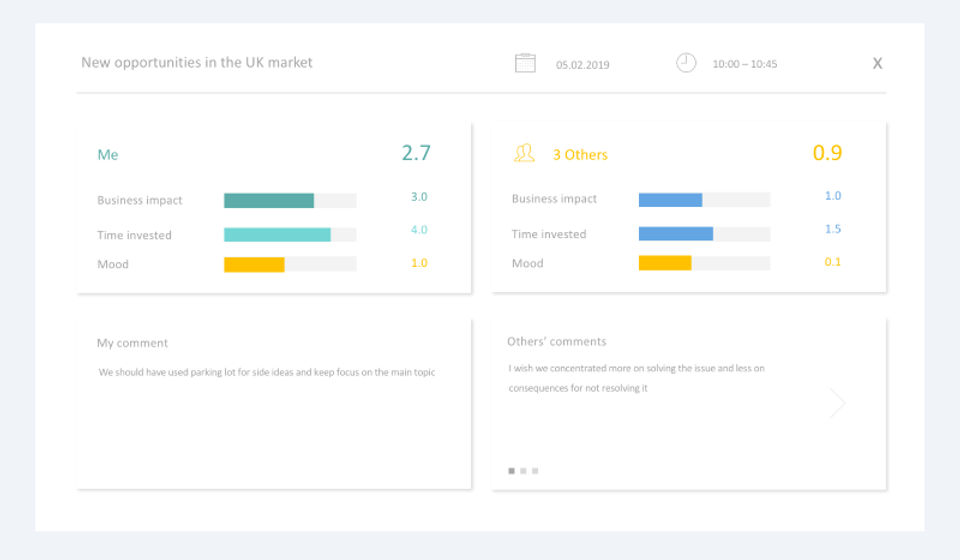Click the Me Time invested bar
The image size is (960, 560).
click(x=290, y=234)
